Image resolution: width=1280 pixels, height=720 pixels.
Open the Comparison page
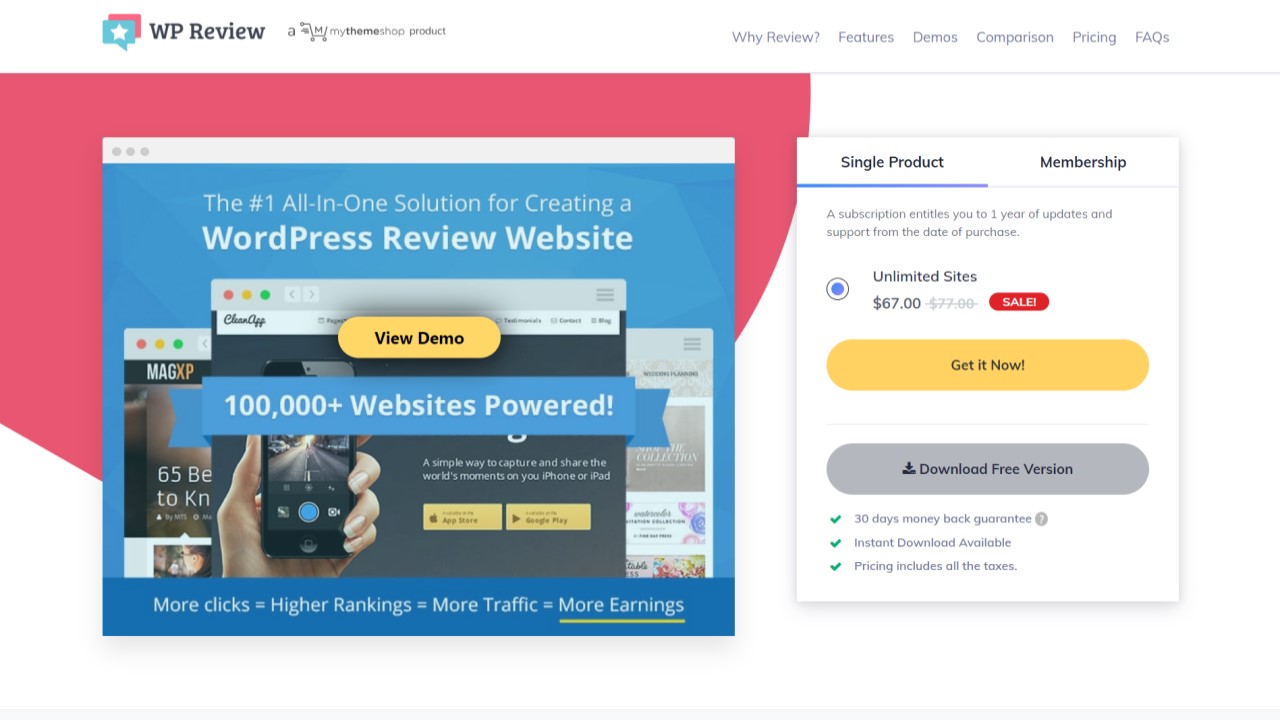coord(1014,37)
